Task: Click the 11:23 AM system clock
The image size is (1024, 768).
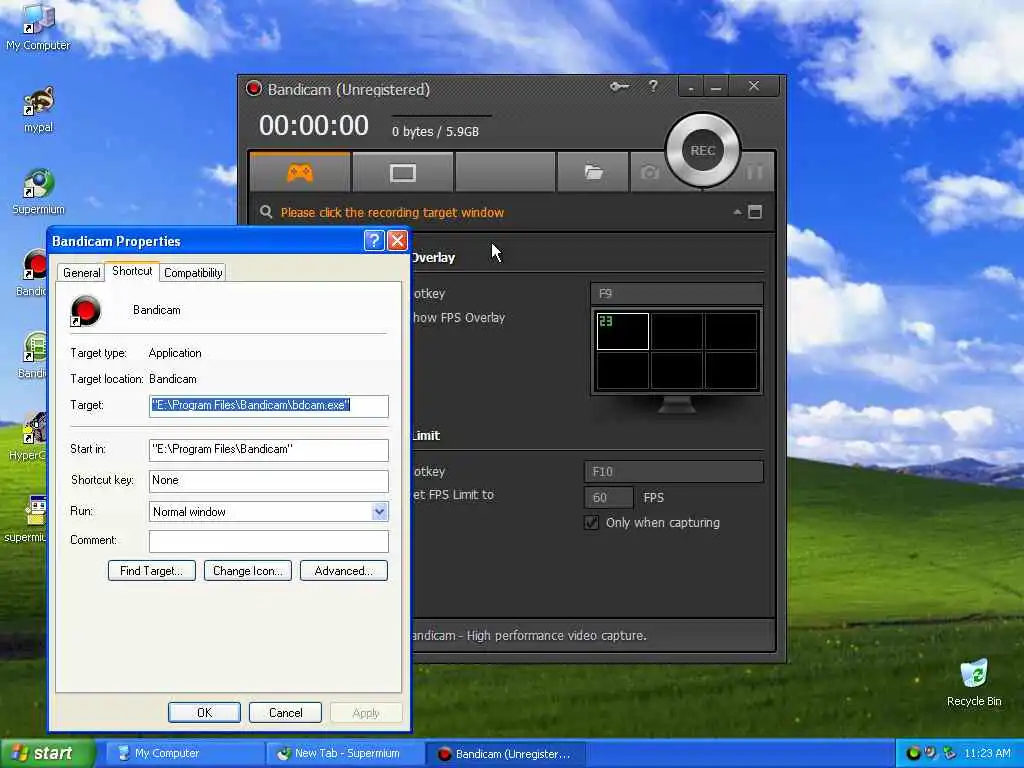Action: [x=987, y=754]
